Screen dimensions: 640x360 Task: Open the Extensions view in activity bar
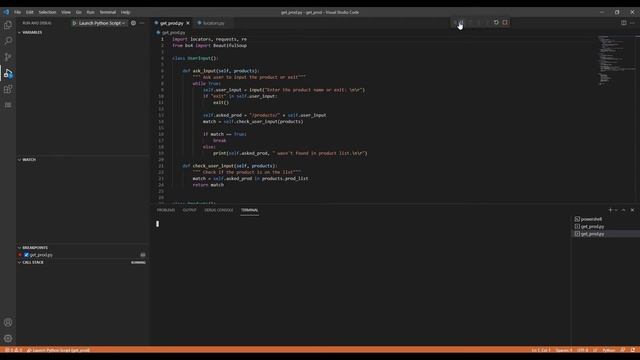[x=8, y=89]
